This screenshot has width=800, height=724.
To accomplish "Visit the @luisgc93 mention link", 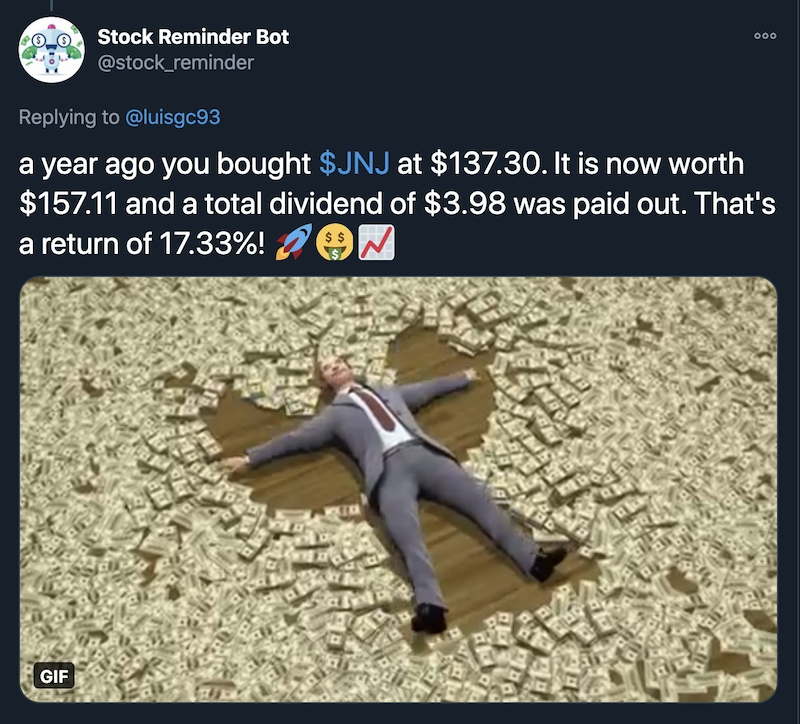I will [x=172, y=117].
